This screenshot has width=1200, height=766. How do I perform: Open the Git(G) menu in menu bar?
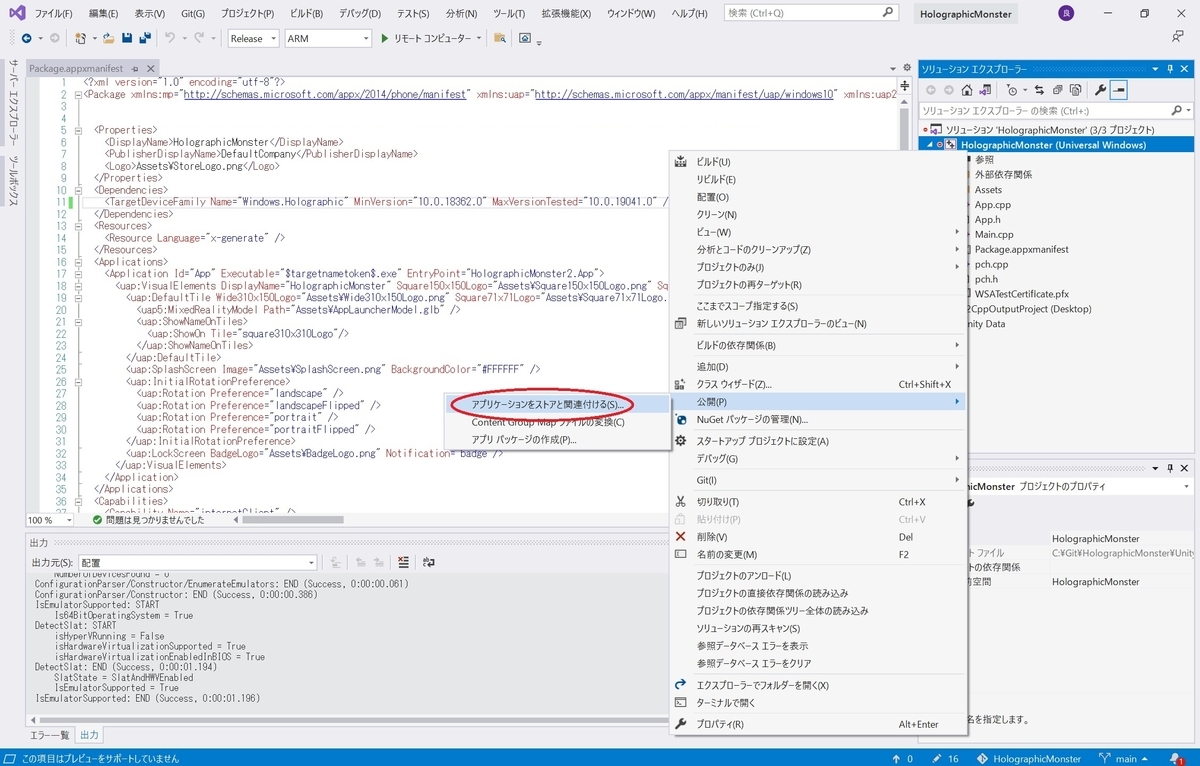(x=191, y=14)
